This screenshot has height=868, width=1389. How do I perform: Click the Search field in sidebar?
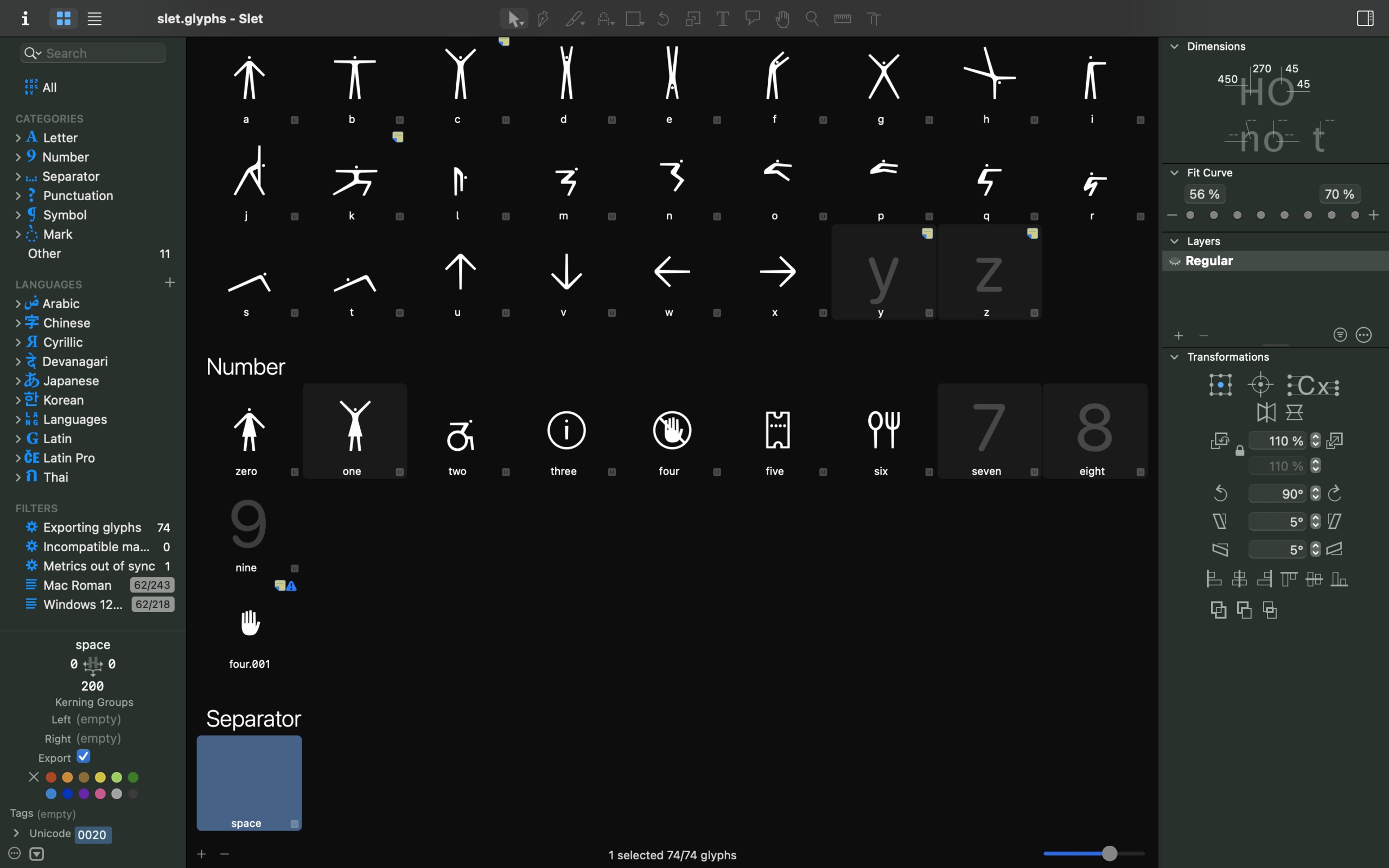pos(103,53)
